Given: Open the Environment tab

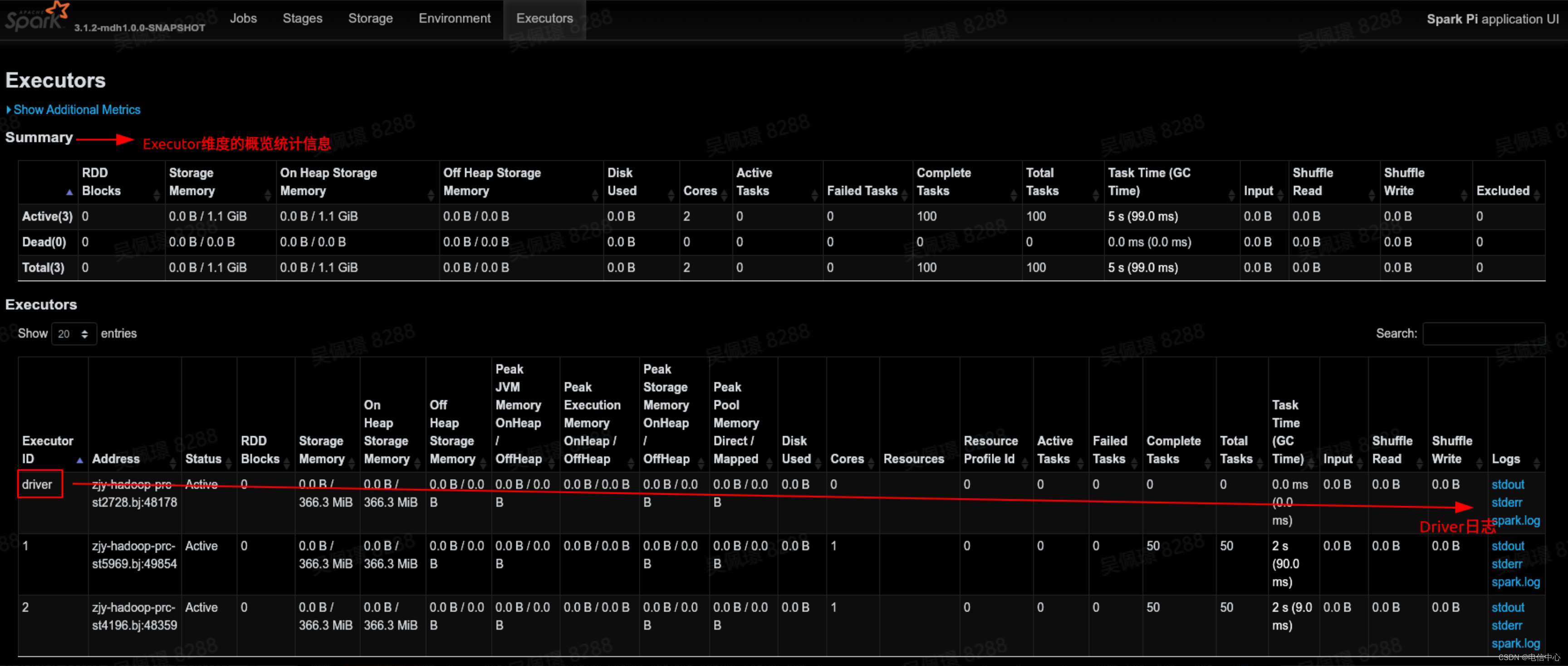Looking at the screenshot, I should coord(454,18).
